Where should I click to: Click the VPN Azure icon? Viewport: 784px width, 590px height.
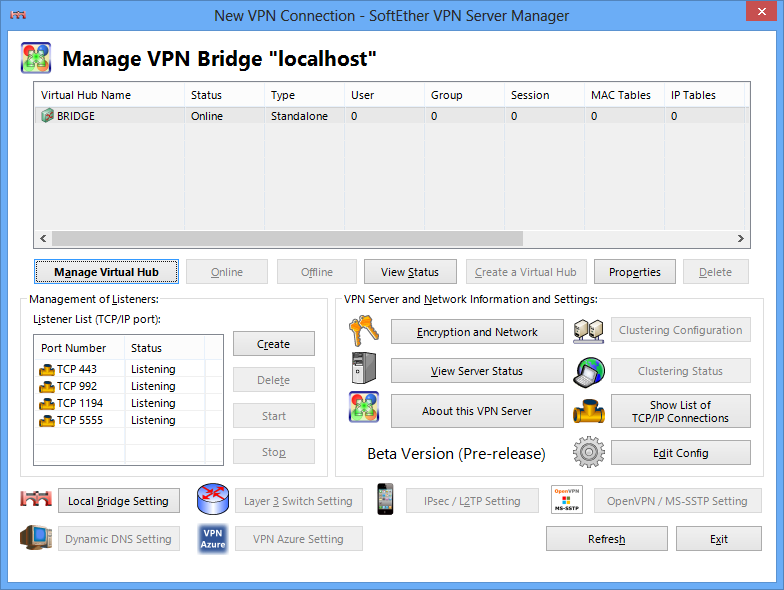[213, 539]
